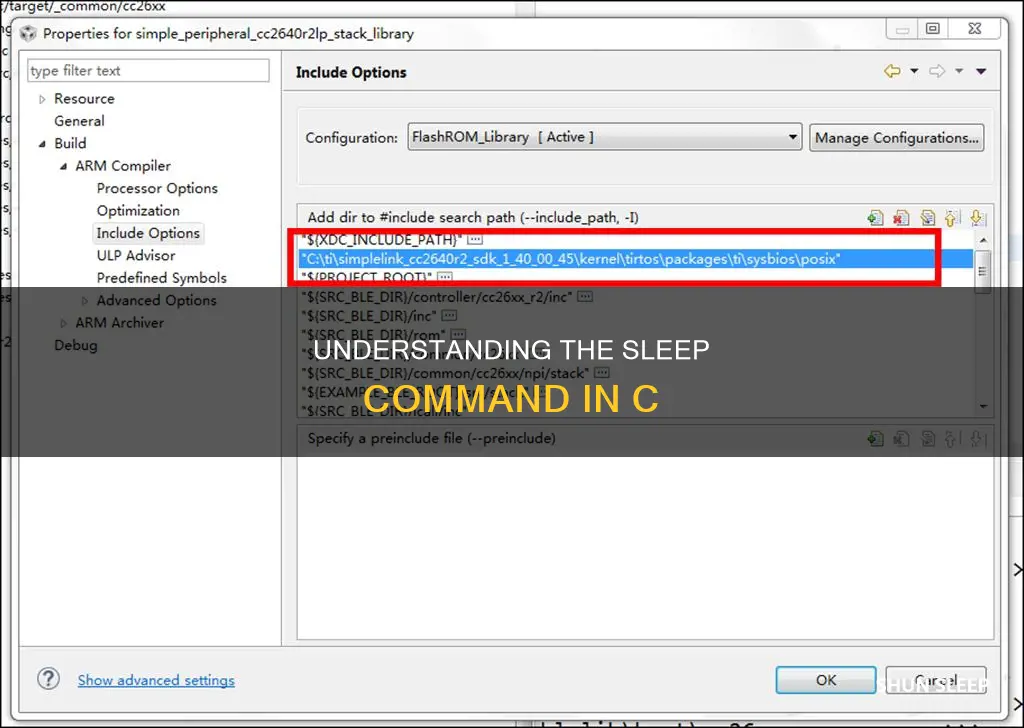Image resolution: width=1024 pixels, height=728 pixels.
Task: Open the Configuration FlashROM_Library dropdown
Action: [x=605, y=137]
